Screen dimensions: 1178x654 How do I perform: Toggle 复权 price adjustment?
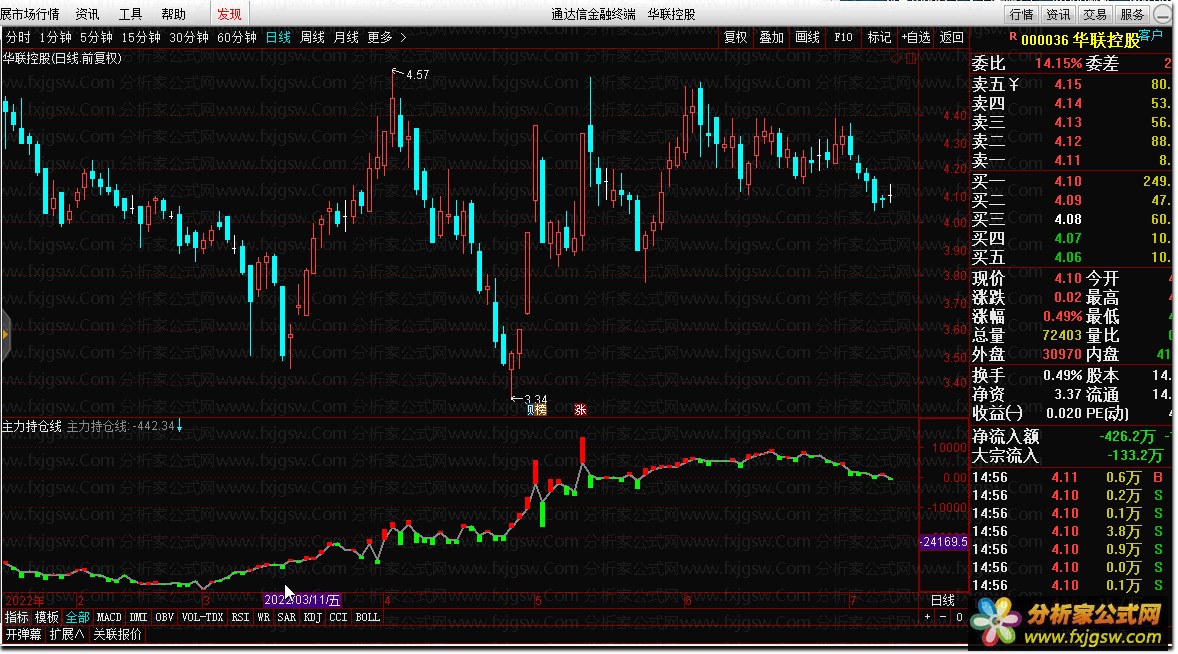735,37
